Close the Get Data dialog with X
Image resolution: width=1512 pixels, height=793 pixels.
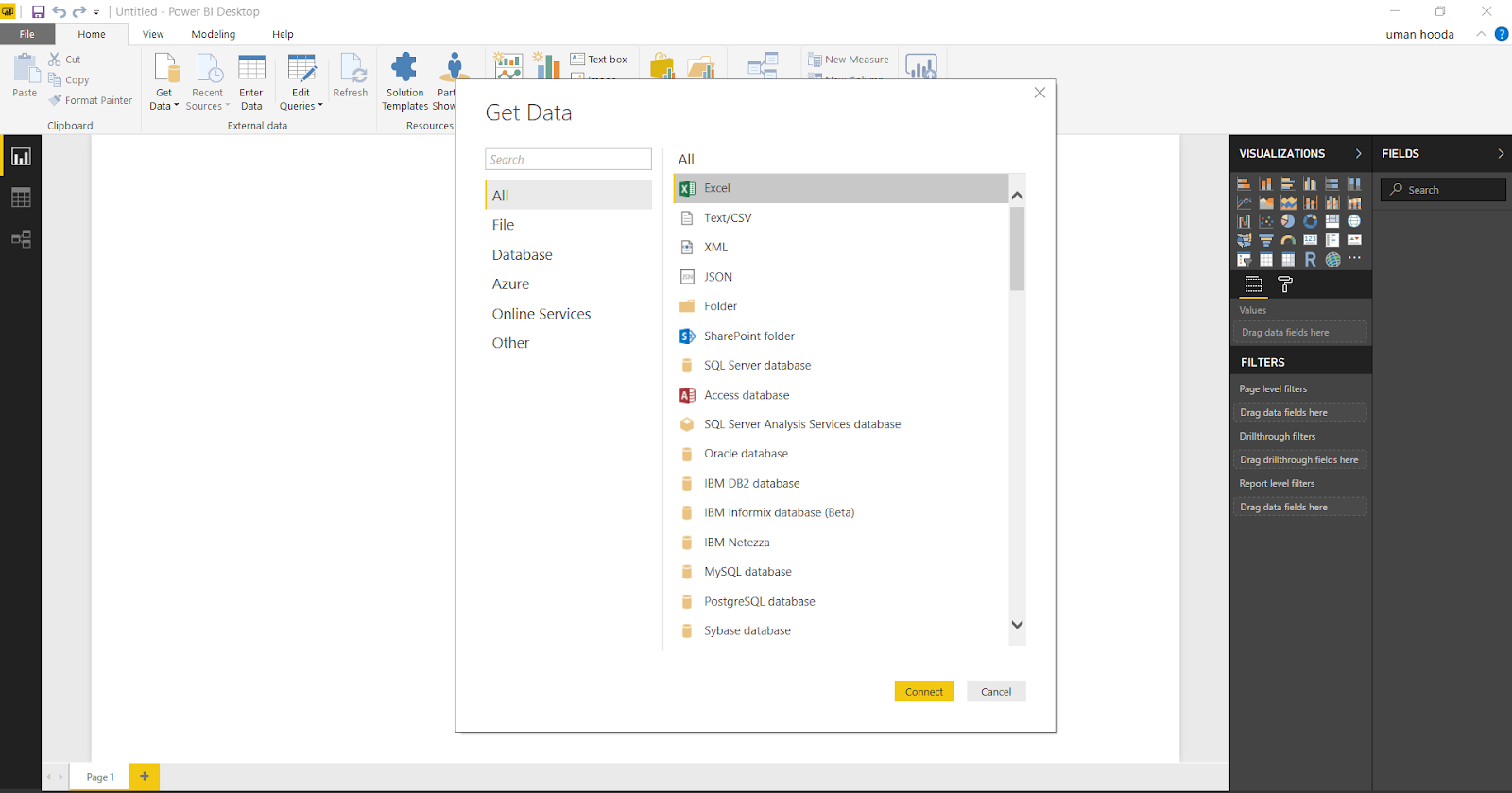point(1039,93)
